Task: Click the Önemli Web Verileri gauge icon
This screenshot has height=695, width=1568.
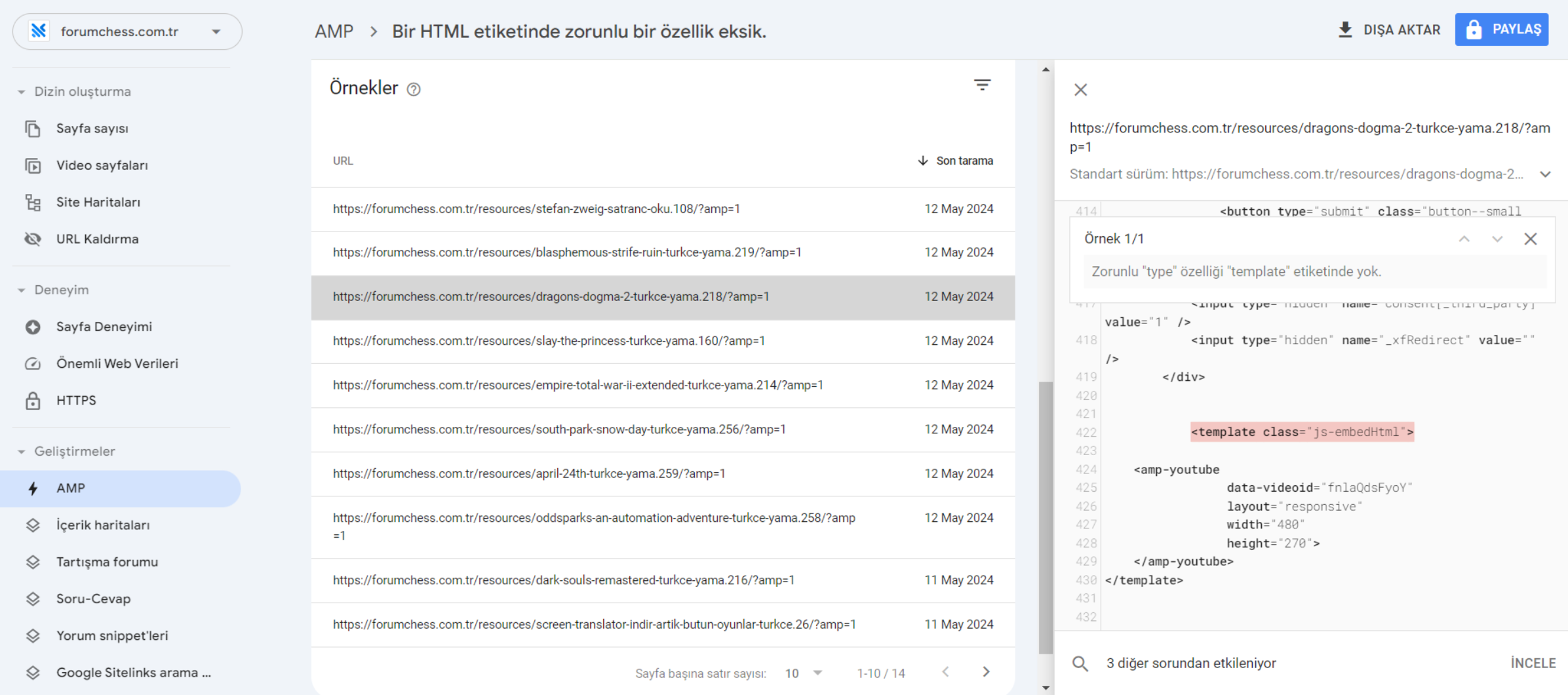Action: (33, 363)
